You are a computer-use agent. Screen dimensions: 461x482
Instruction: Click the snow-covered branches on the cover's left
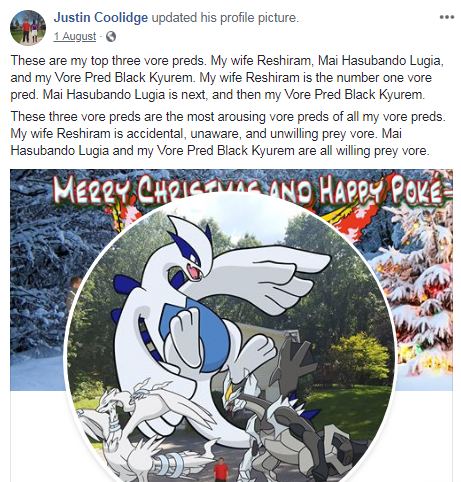tap(42, 260)
